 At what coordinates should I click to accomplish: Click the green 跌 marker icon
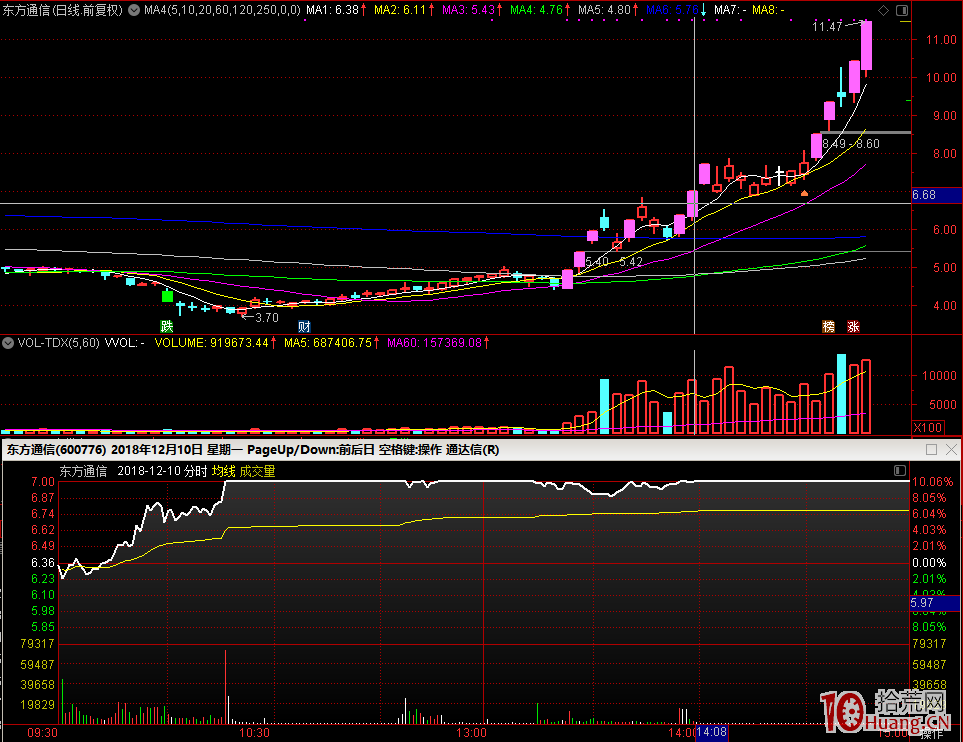[x=167, y=326]
